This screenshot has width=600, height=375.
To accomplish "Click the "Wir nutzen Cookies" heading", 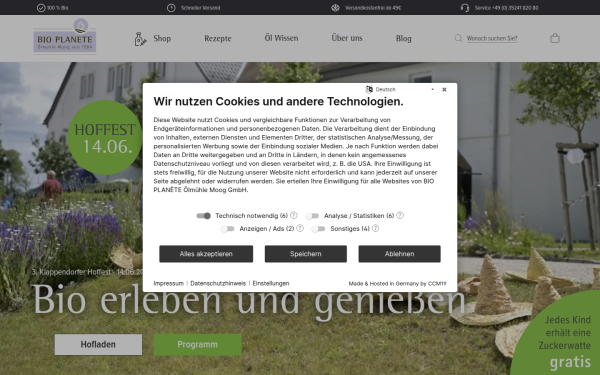I will pyautogui.click(x=279, y=101).
